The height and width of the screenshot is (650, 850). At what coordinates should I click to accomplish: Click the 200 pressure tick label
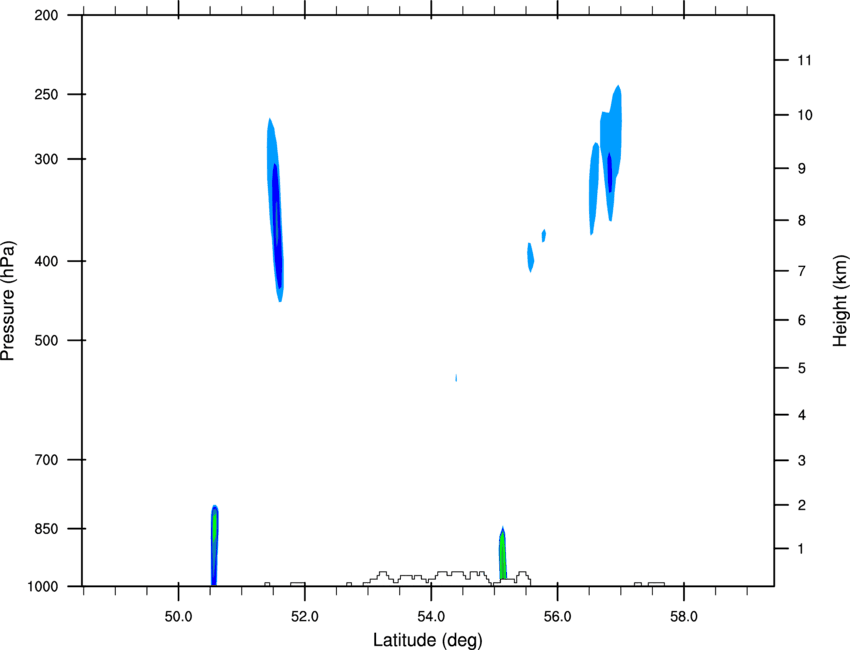point(46,15)
